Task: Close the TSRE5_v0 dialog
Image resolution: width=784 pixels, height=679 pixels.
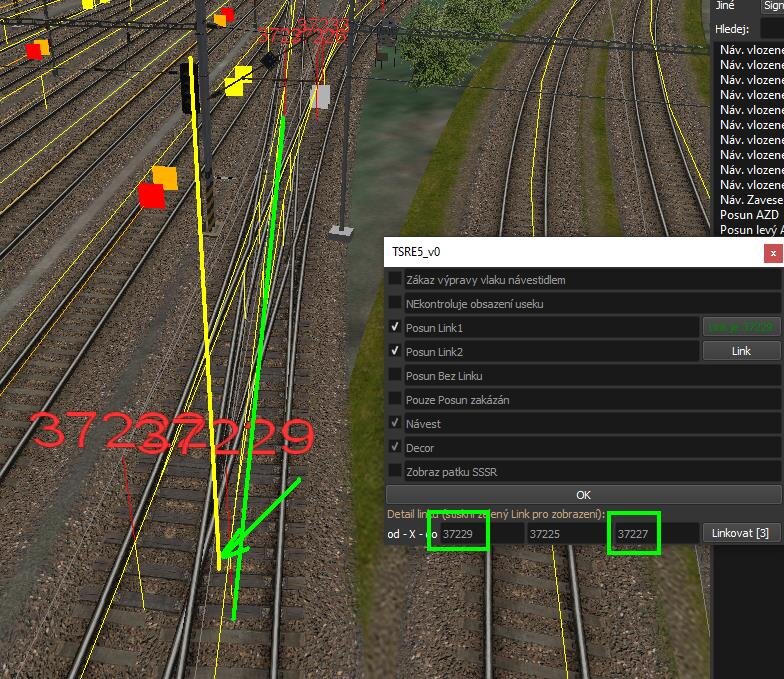Action: pos(772,254)
